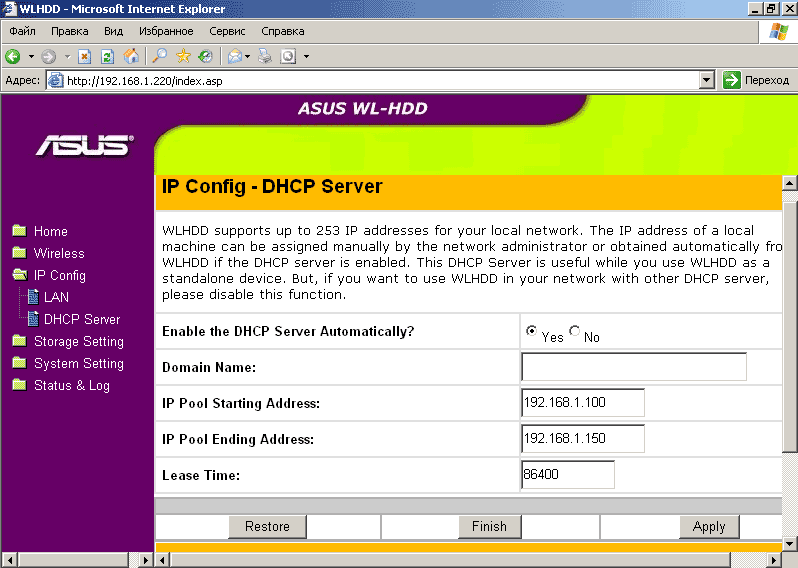
Task: Click the Forward navigation arrow icon
Action: tap(48, 56)
